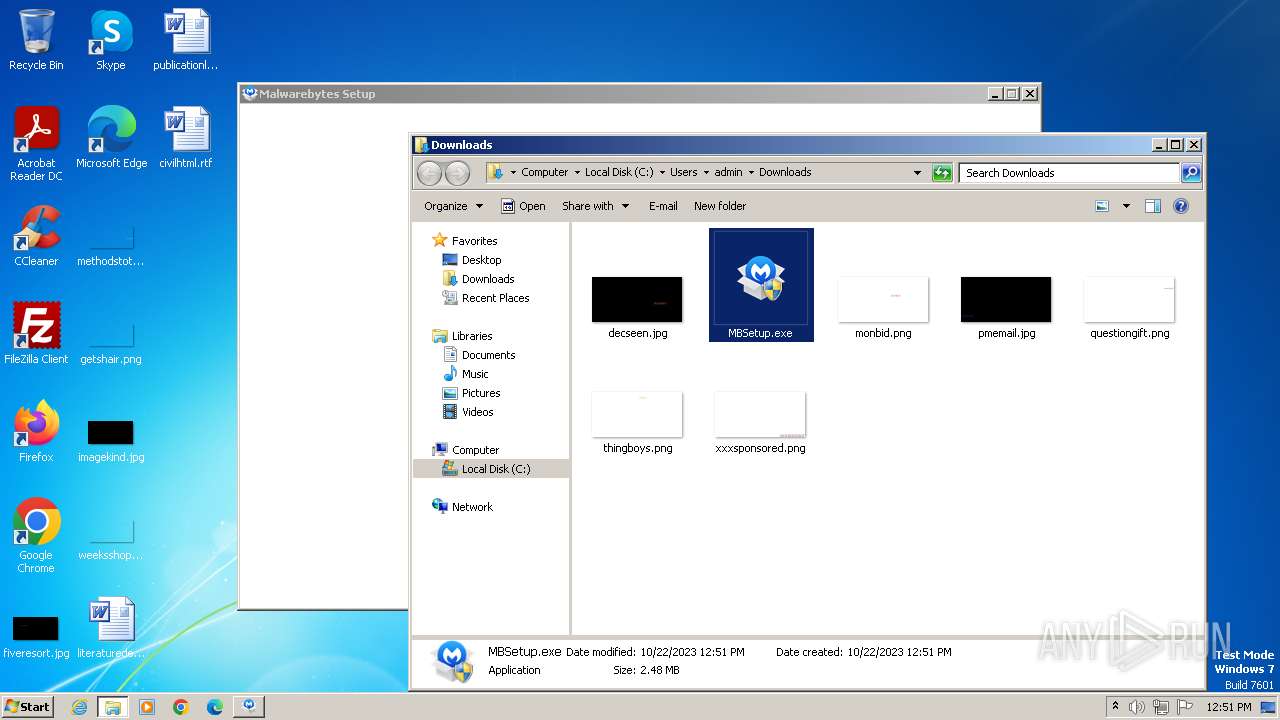Image resolution: width=1280 pixels, height=720 pixels.
Task: Expand the Users breadcrumb arrow
Action: 706,173
